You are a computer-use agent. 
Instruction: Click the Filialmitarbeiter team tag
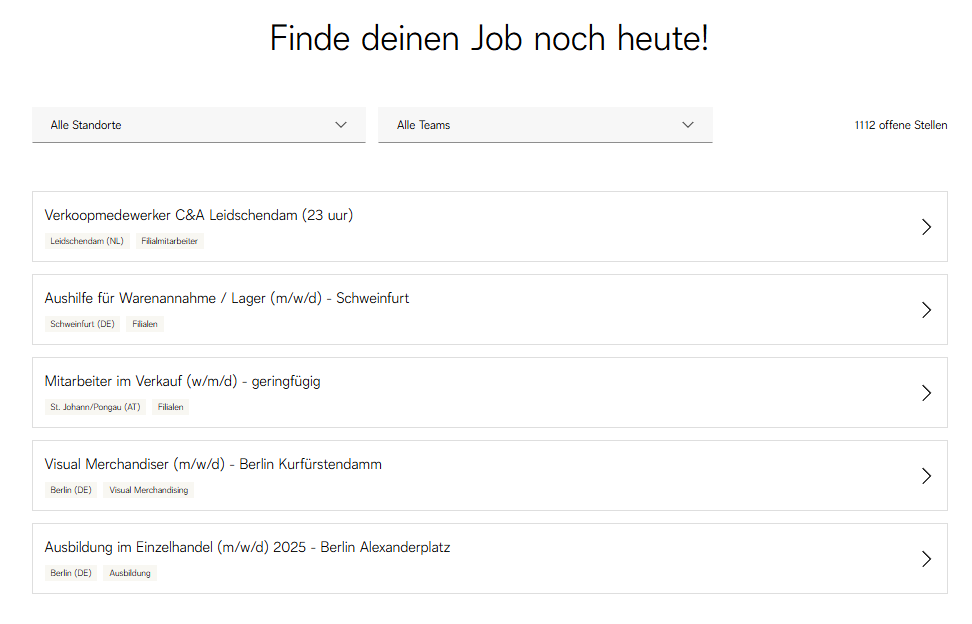coord(169,241)
